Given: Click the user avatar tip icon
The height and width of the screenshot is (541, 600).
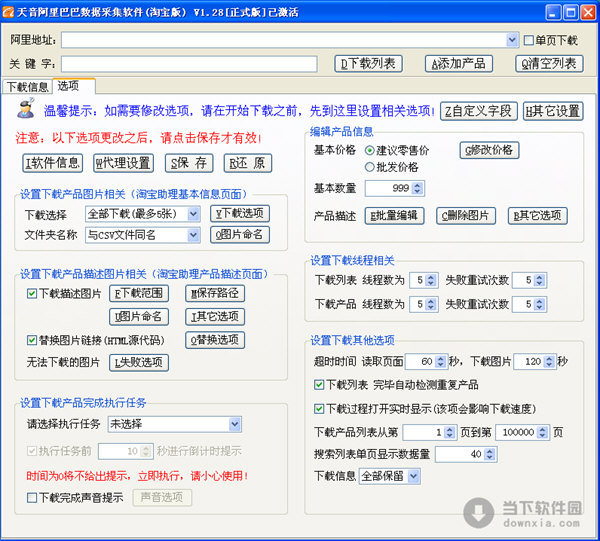Looking at the screenshot, I should pos(26,109).
